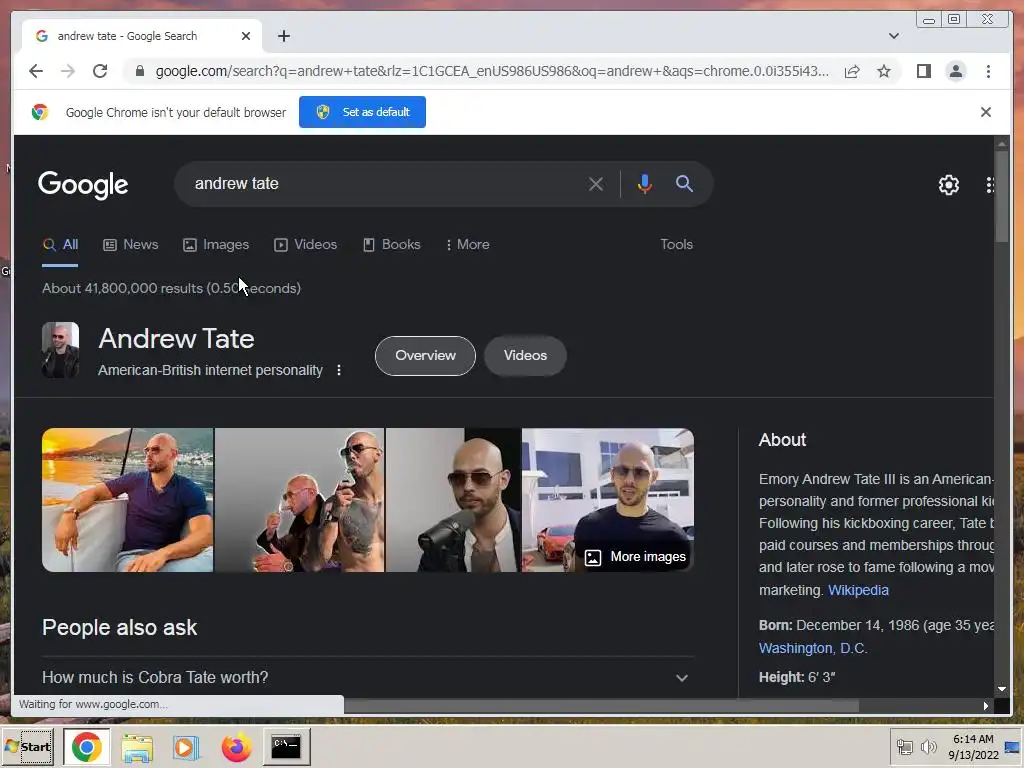Reload the current page
This screenshot has width=1024, height=768.
click(100, 71)
